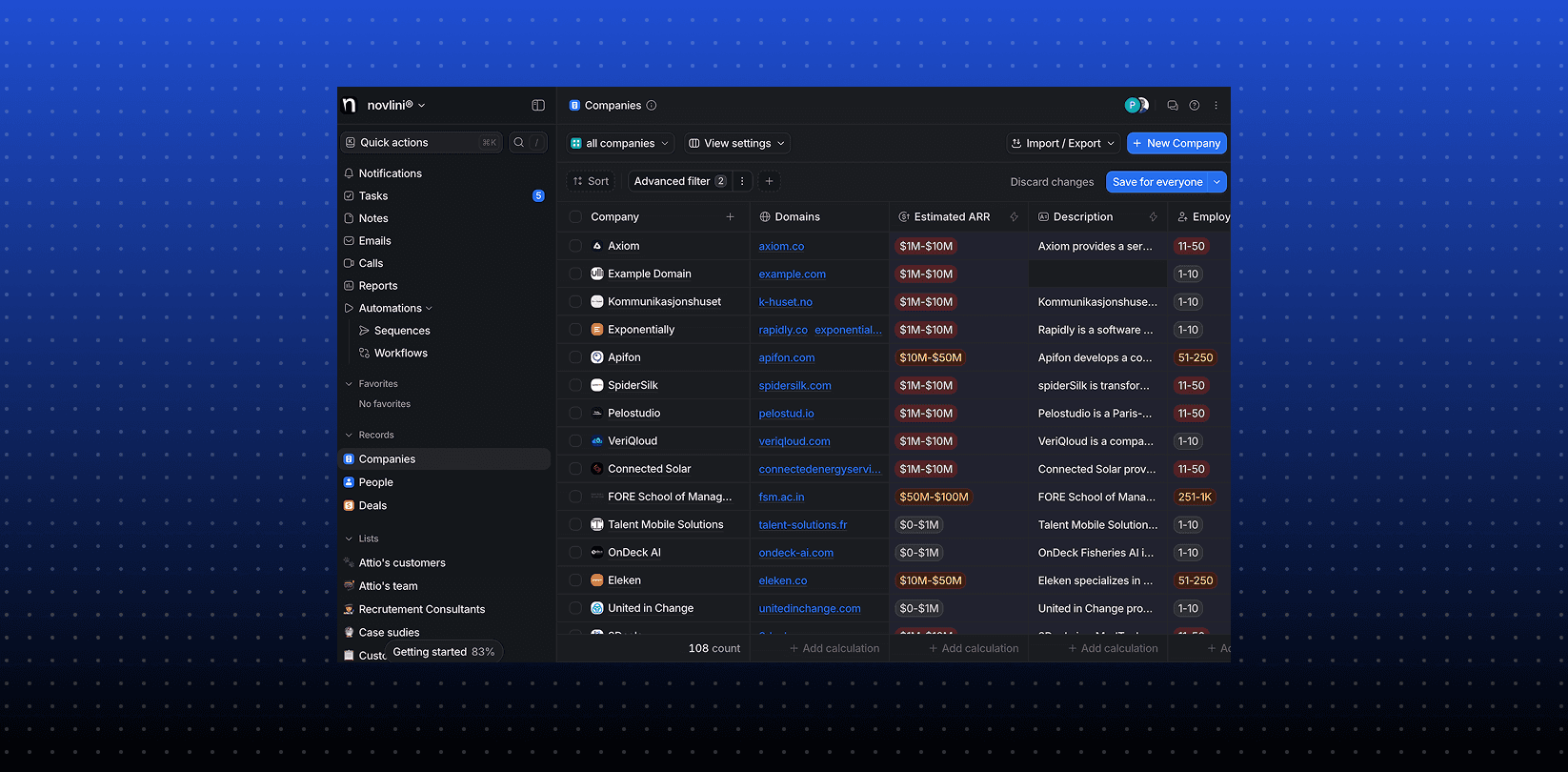1568x772 pixels.
Task: Select the Pelostudio row checkbox
Action: 575,414
